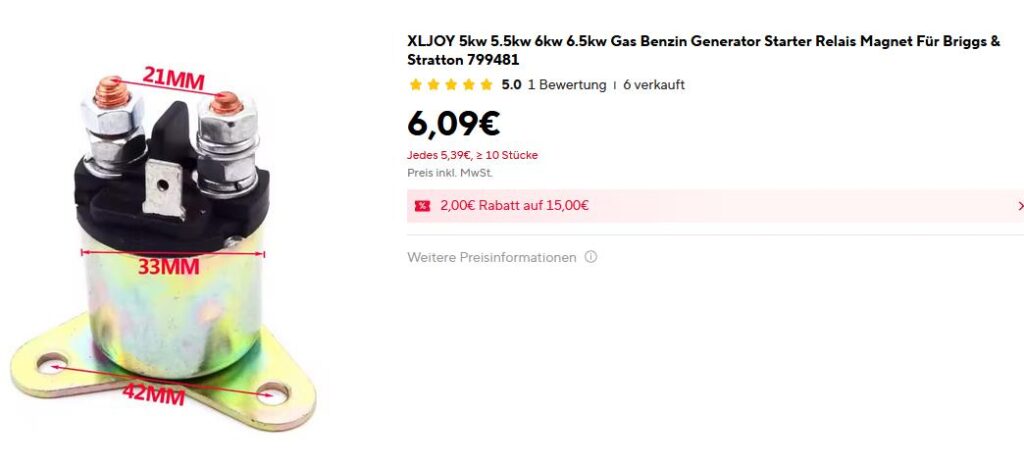1024x467 pixels.
Task: Click the 5.0 rating score
Action: [x=511, y=85]
